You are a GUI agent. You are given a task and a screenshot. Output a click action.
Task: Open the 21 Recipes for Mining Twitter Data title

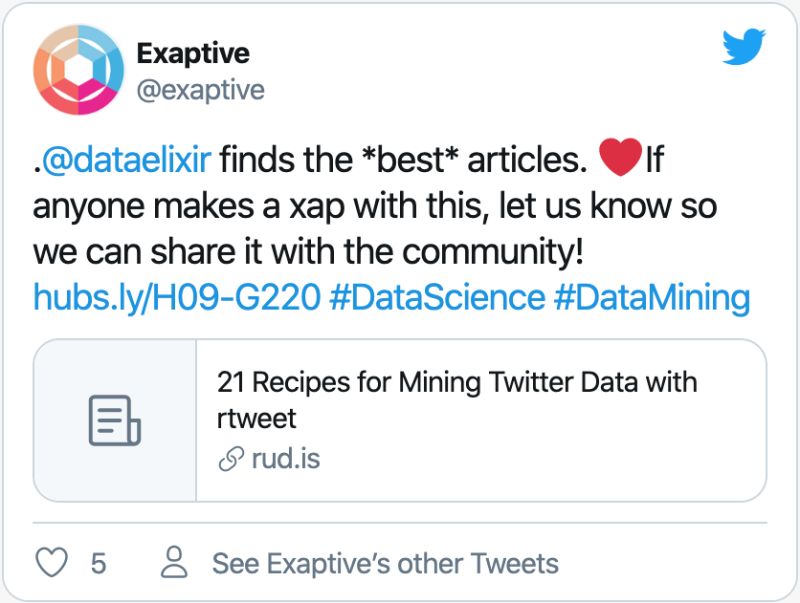(x=457, y=382)
